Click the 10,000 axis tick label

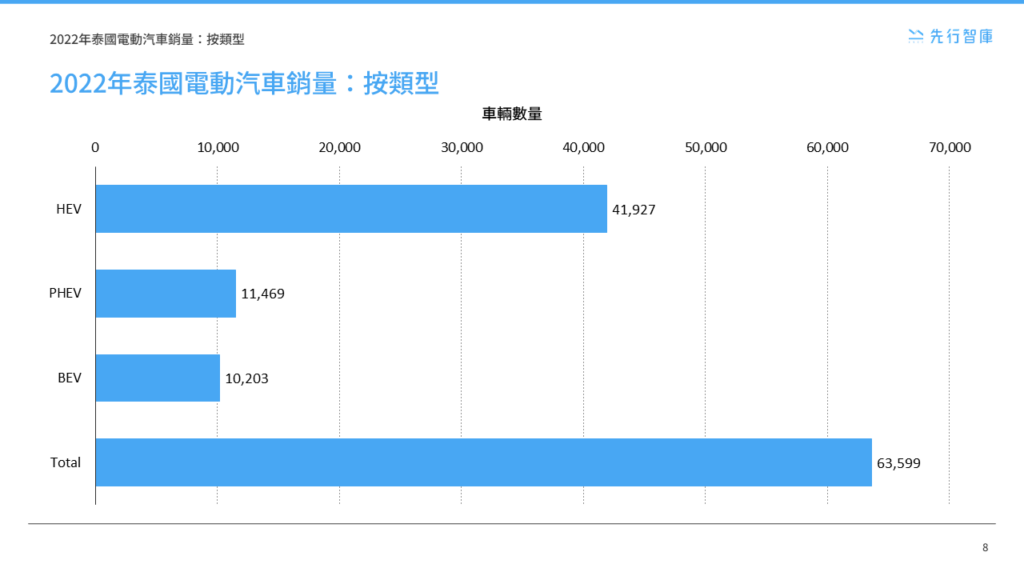pyautogui.click(x=218, y=148)
